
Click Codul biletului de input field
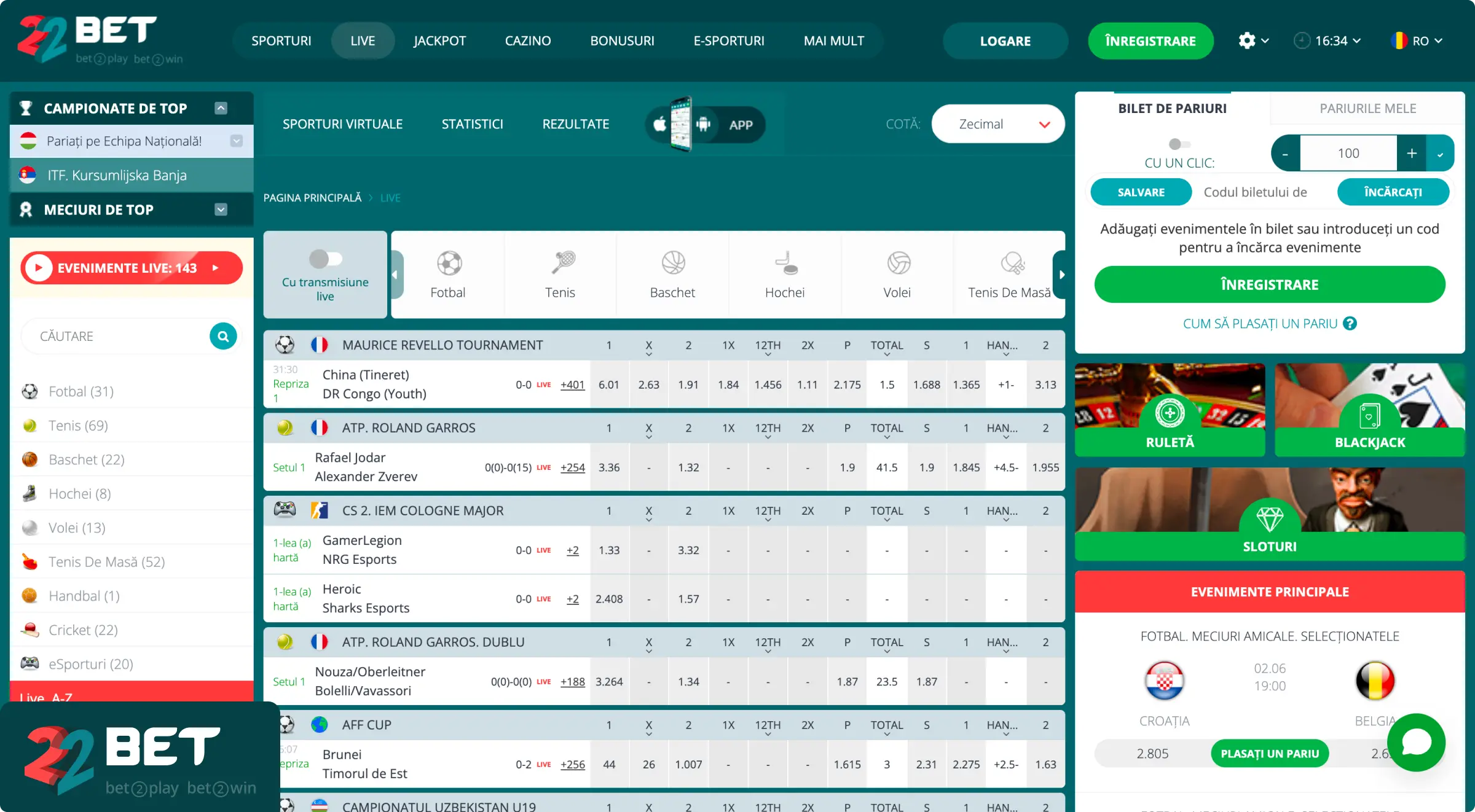(x=1265, y=192)
